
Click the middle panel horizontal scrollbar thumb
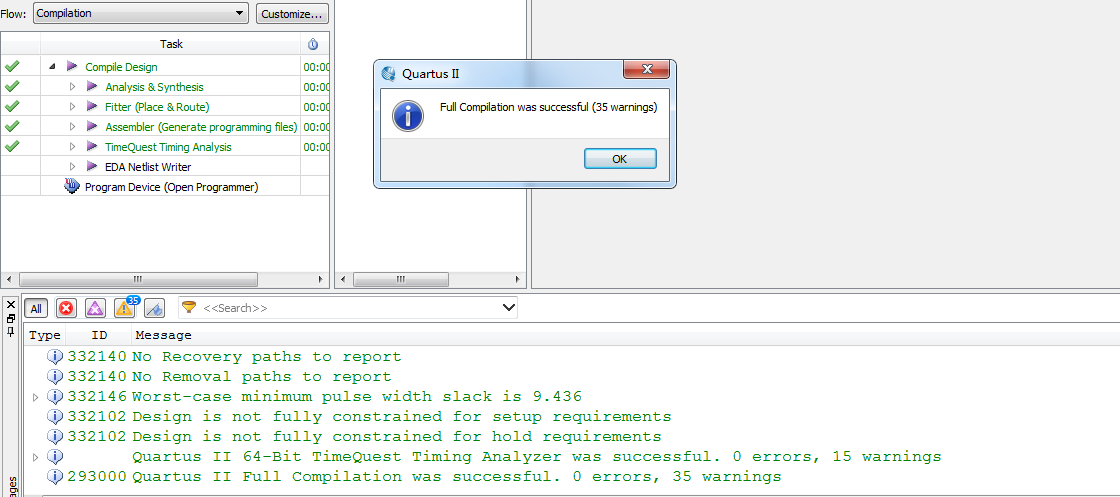[401, 279]
